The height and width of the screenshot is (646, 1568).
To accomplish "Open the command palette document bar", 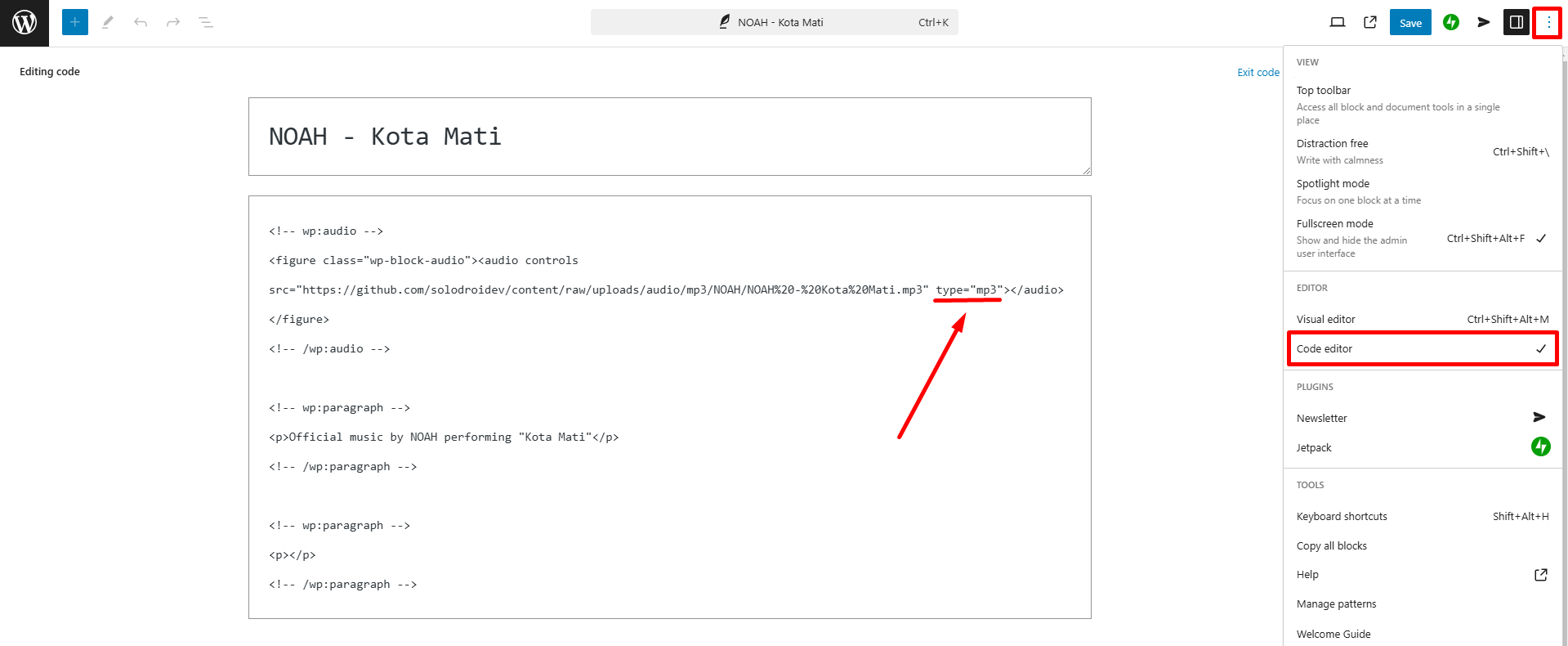I will coord(775,22).
